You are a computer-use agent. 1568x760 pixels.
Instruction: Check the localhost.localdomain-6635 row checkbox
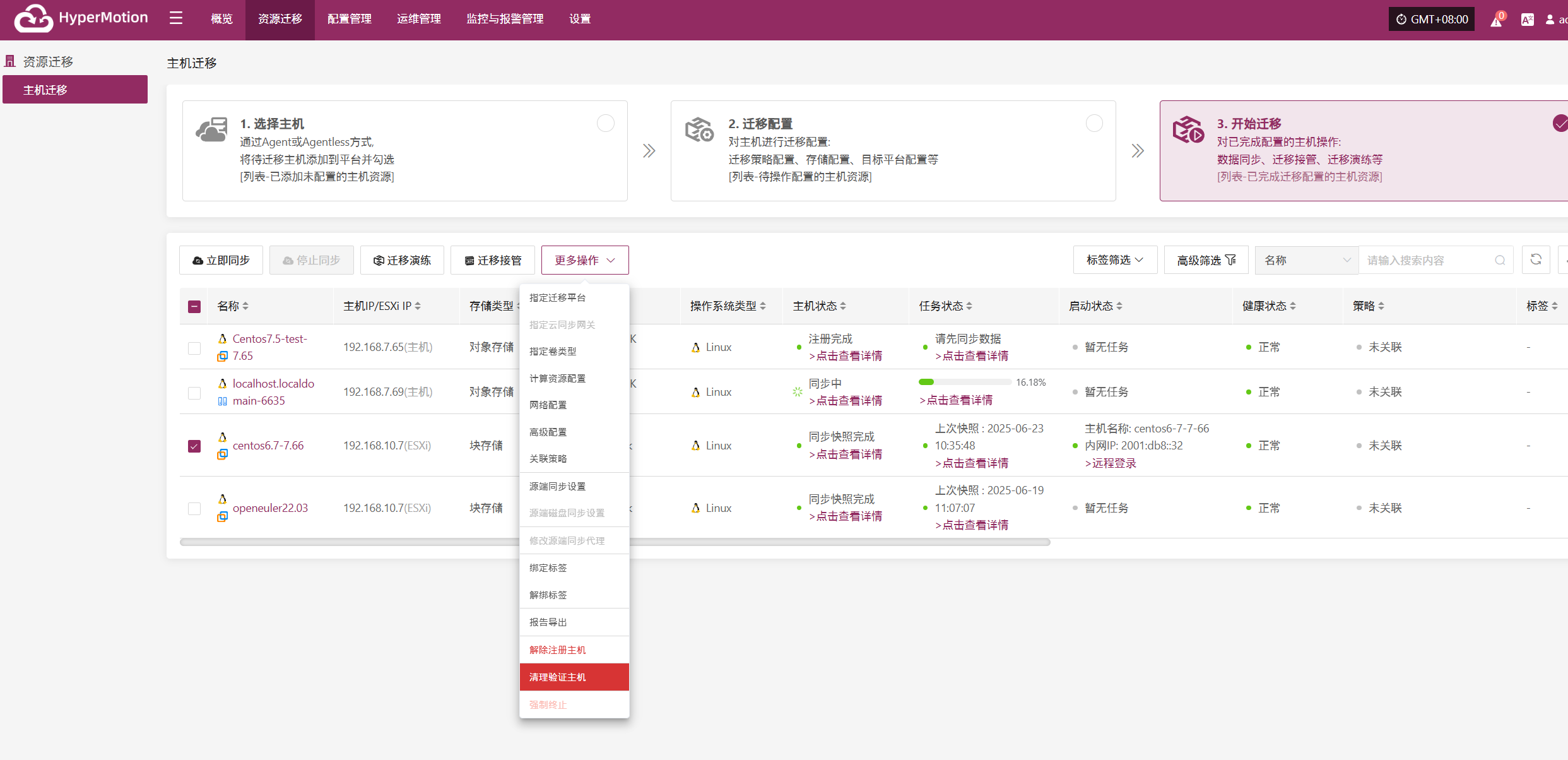click(194, 393)
